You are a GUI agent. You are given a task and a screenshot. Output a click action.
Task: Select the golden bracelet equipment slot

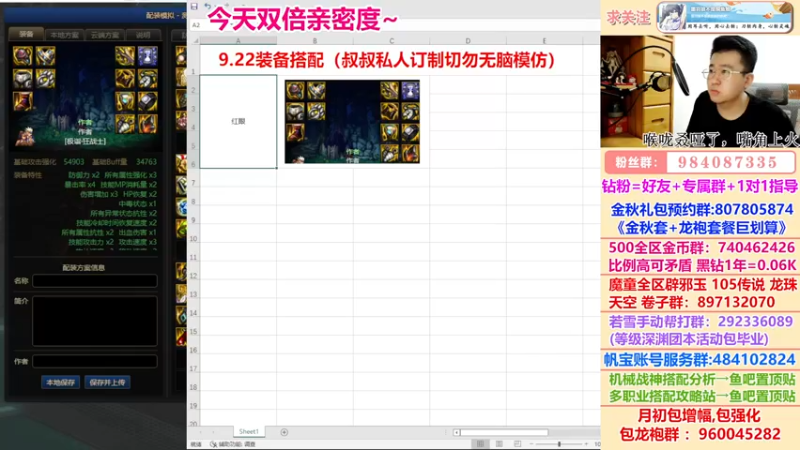125,79
